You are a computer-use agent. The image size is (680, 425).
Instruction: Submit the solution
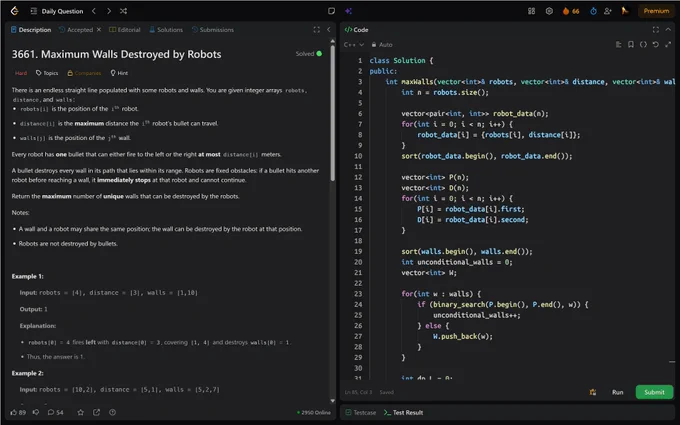coord(654,392)
